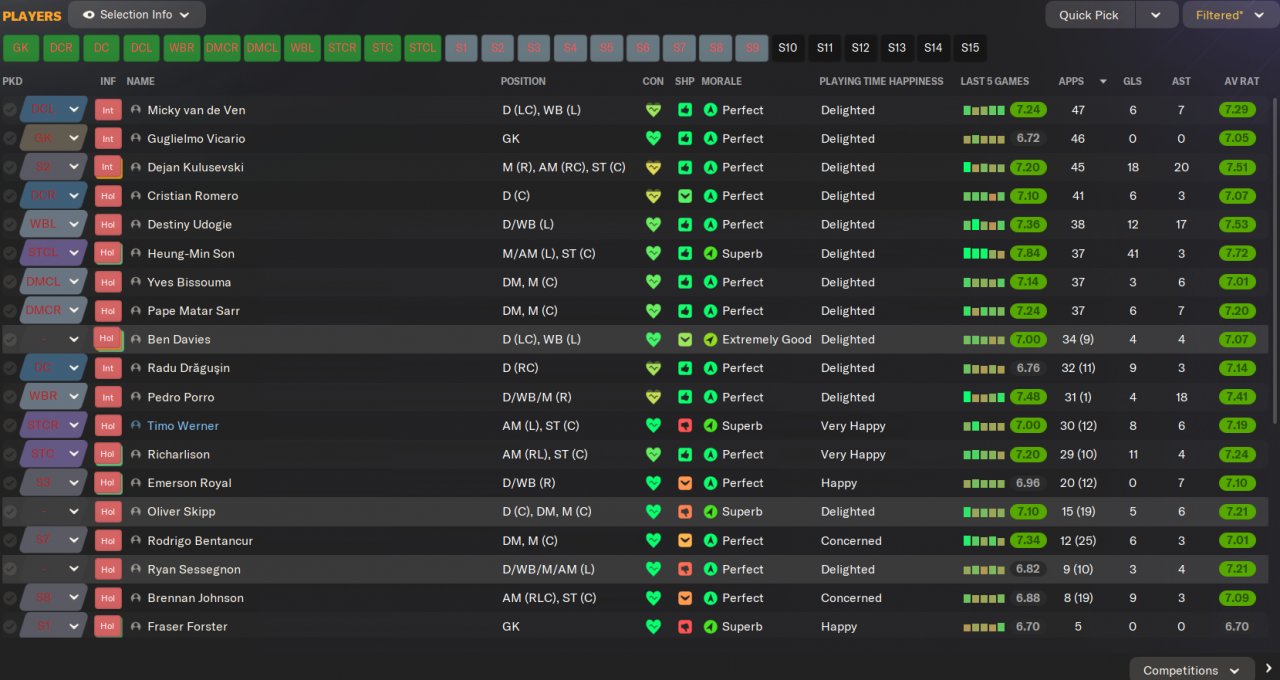
Task: Toggle the pick checkbox for Ben Davies
Action: point(10,340)
